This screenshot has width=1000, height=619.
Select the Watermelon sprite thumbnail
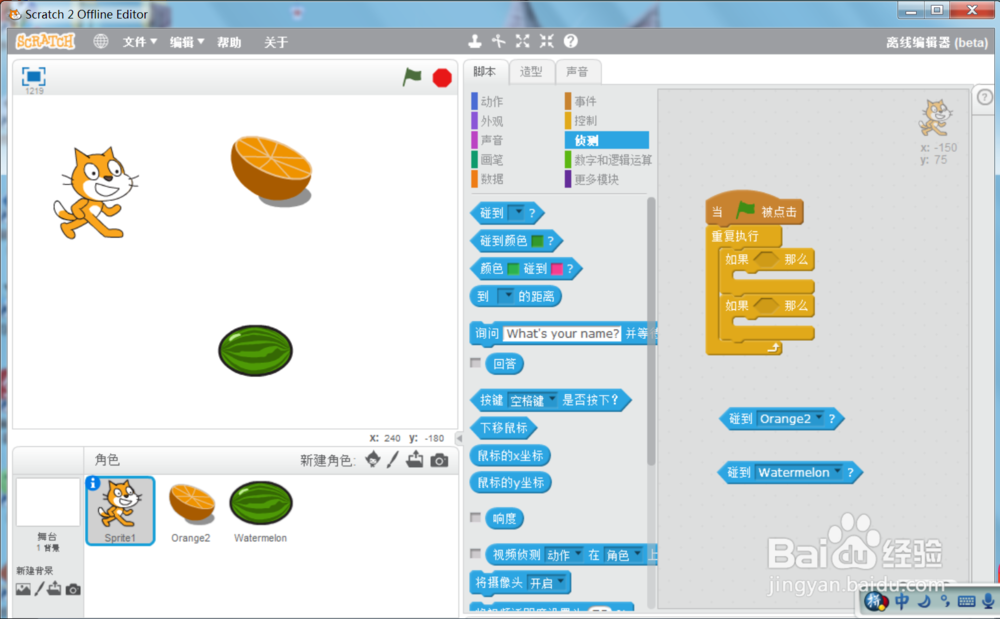coord(260,511)
